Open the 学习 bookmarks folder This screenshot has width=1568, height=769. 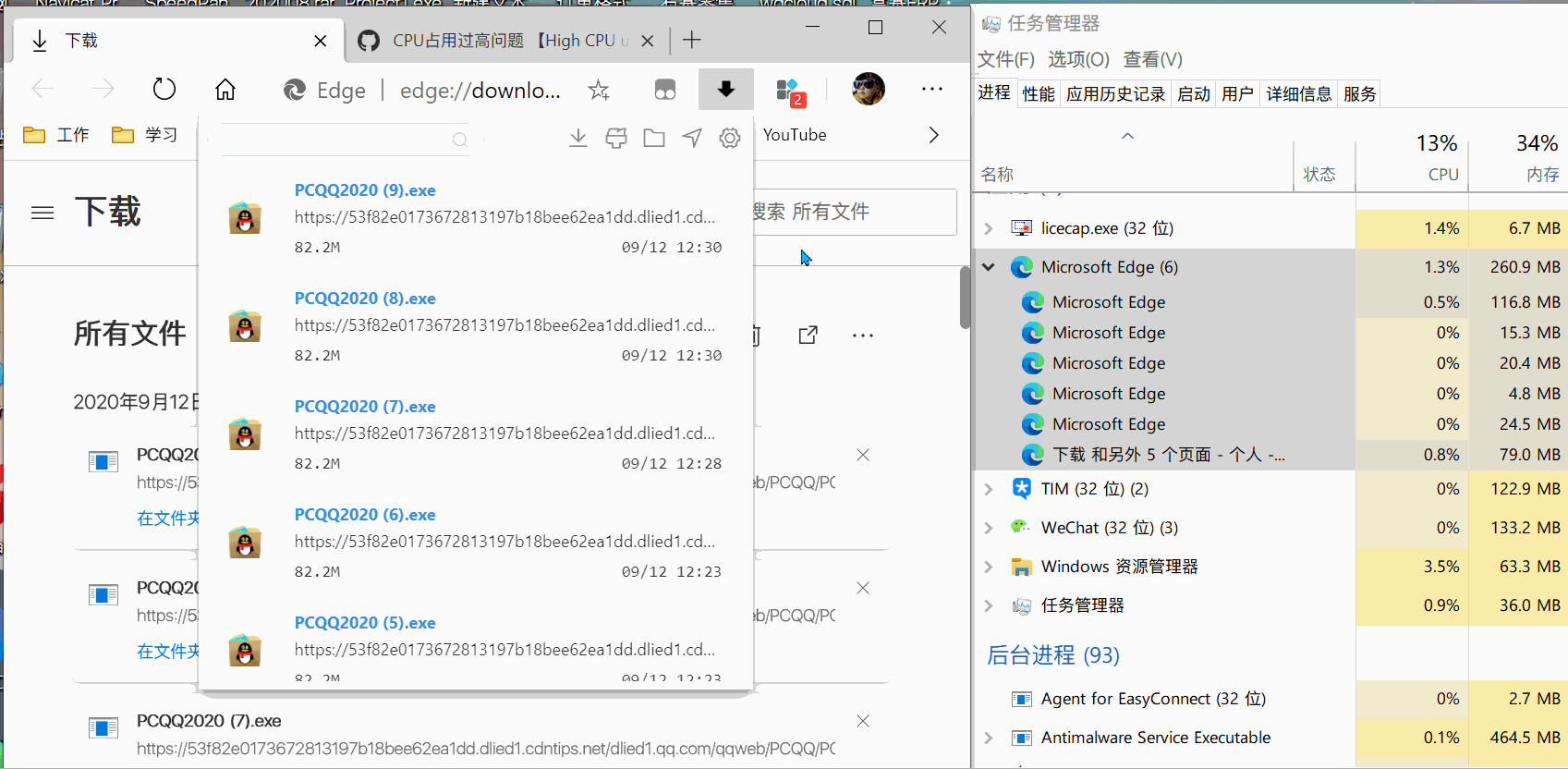click(x=145, y=135)
